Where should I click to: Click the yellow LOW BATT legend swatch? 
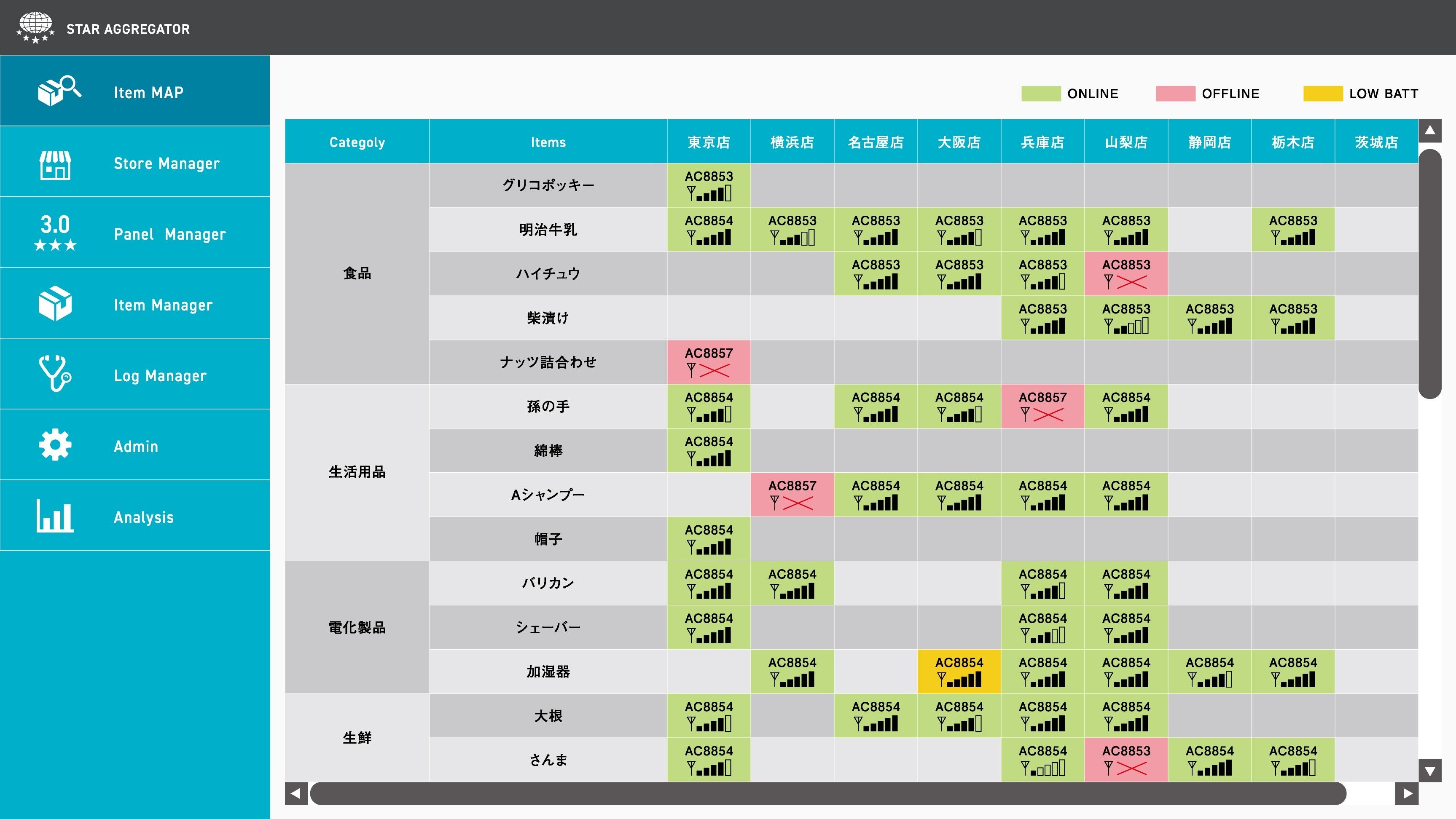[1322, 93]
